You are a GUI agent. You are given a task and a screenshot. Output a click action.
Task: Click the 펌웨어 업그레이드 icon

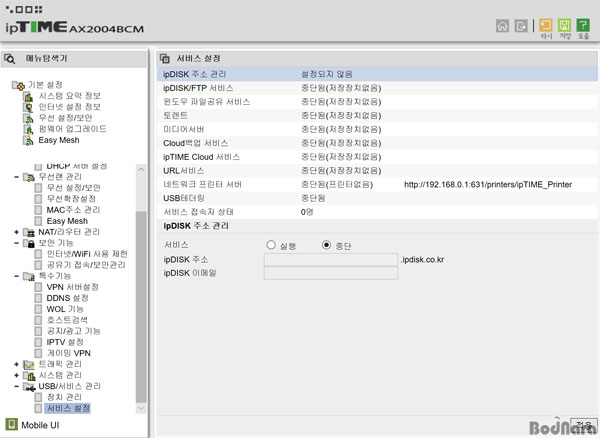tap(28, 129)
